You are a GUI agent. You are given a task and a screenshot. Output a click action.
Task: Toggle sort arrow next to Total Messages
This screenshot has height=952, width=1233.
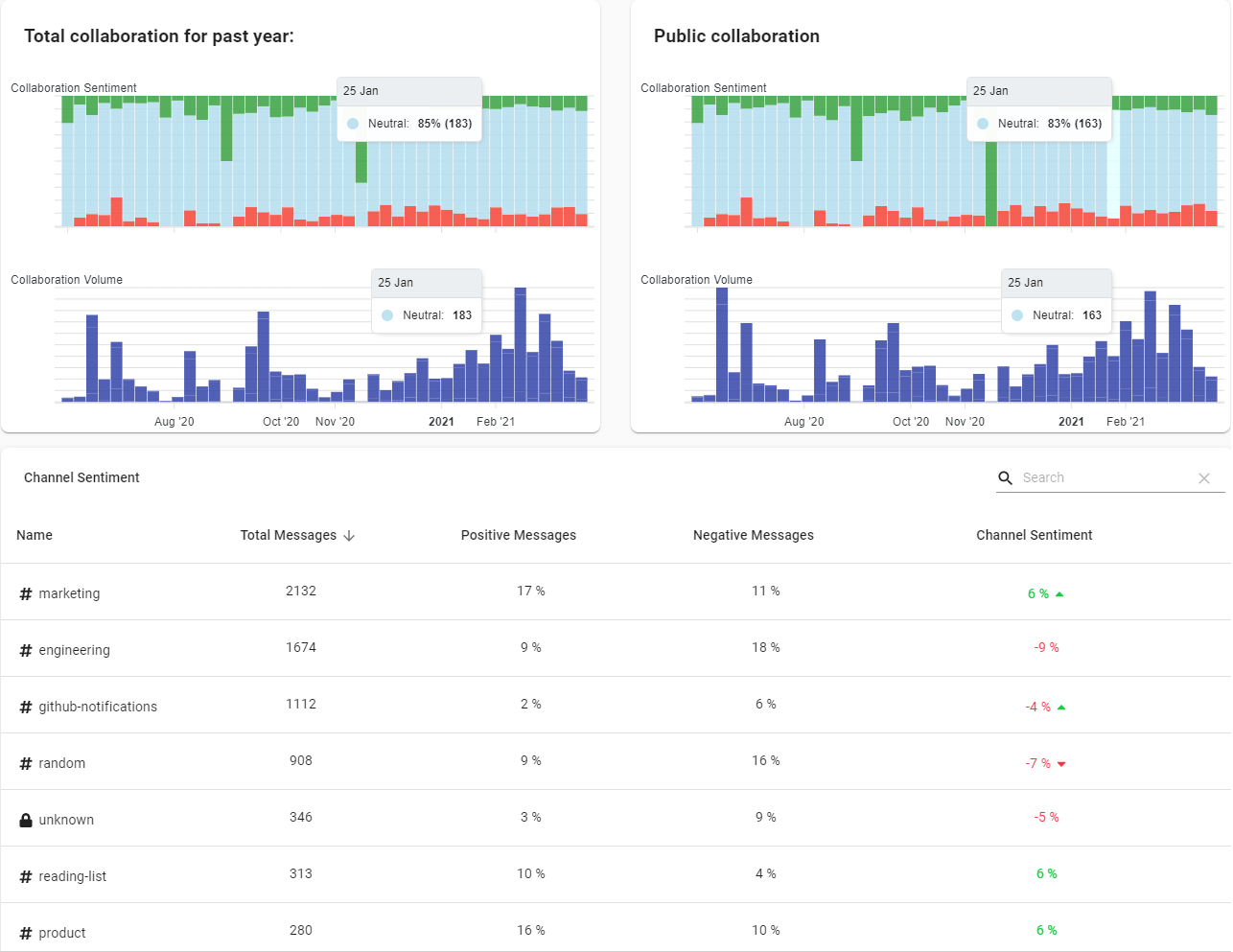[x=349, y=536]
